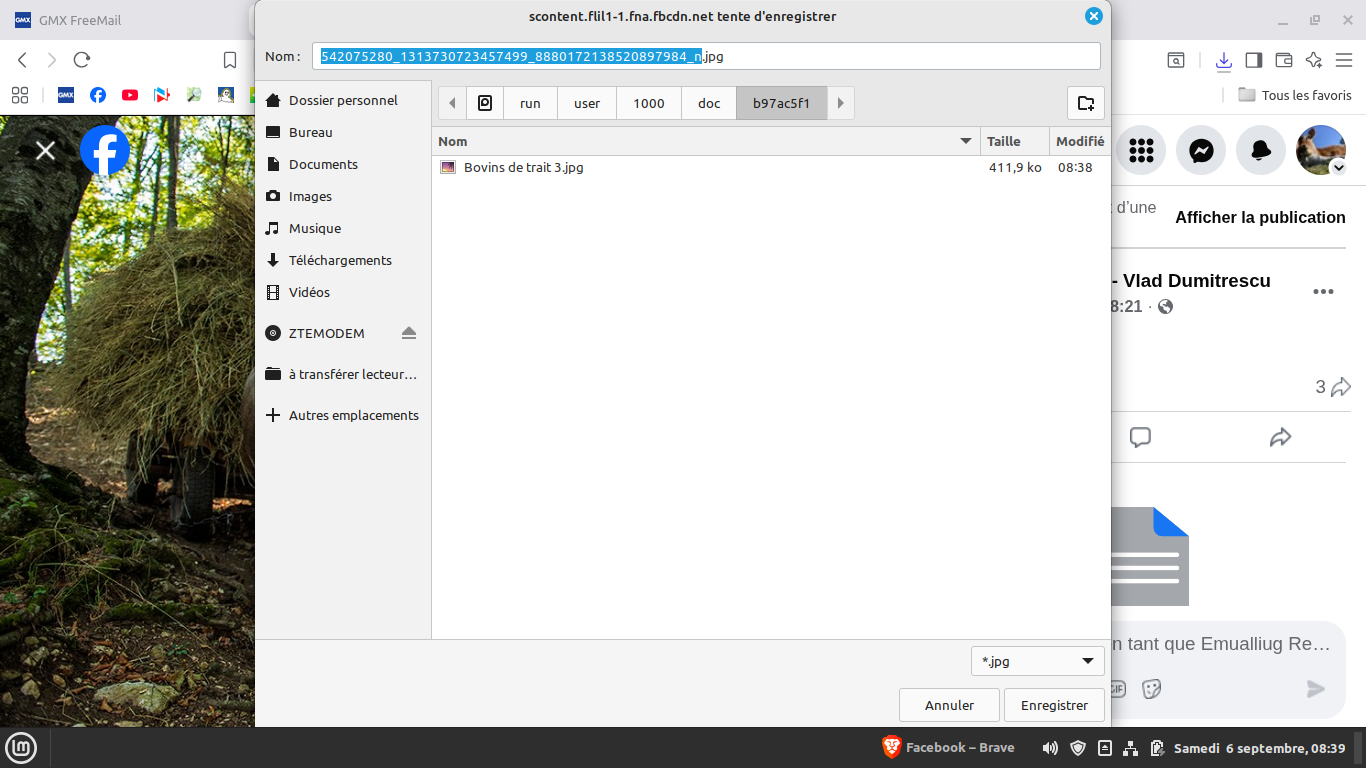Select Téléchargements in the sidebar
Viewport: 1366px width, 768px height.
click(340, 260)
